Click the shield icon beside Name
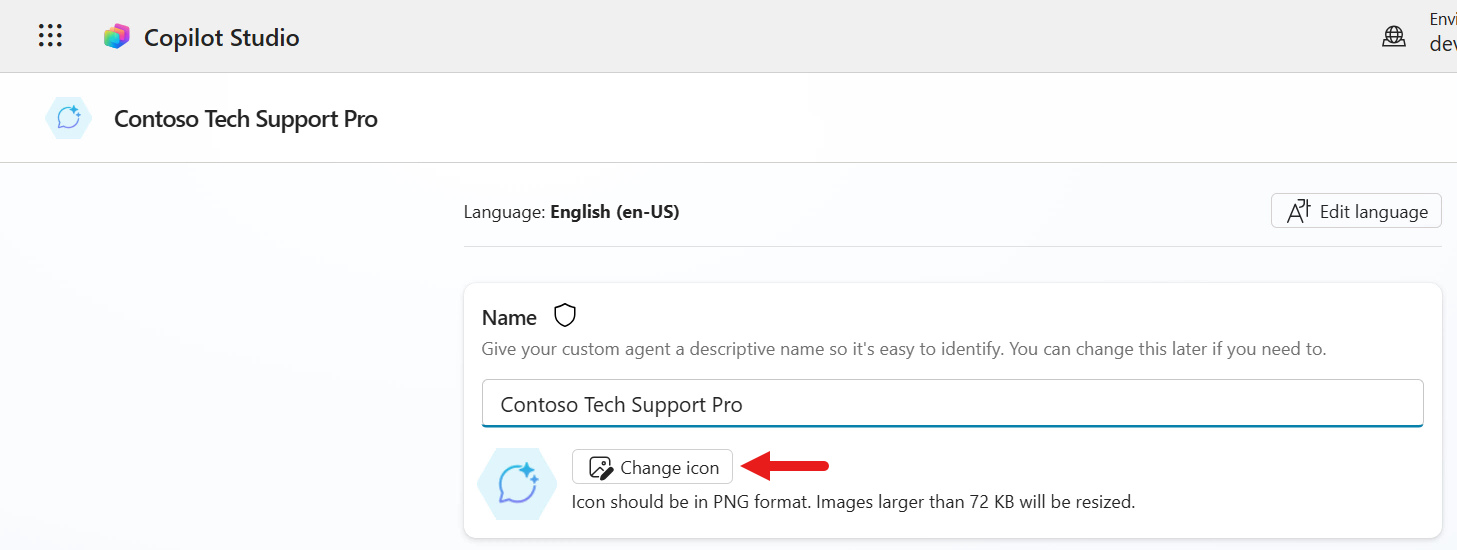This screenshot has height=550, width=1457. pyautogui.click(x=566, y=316)
